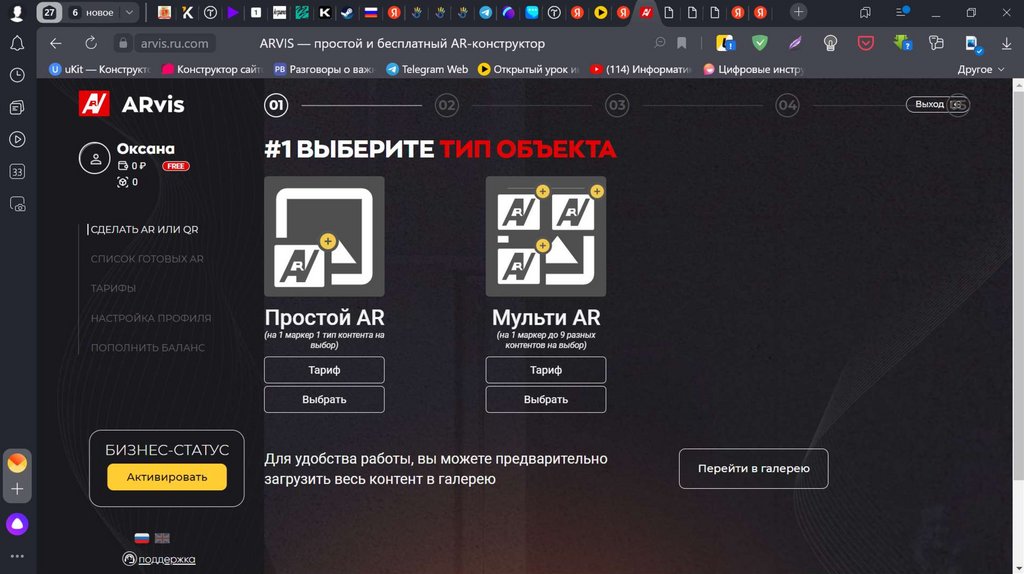Open the green shield adblock extension
This screenshot has height=574, width=1024.
coord(760,43)
